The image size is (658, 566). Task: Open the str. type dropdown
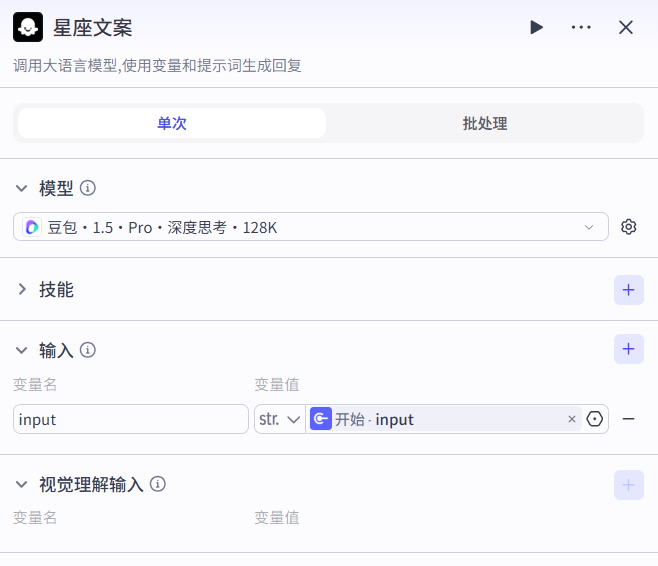coord(280,419)
